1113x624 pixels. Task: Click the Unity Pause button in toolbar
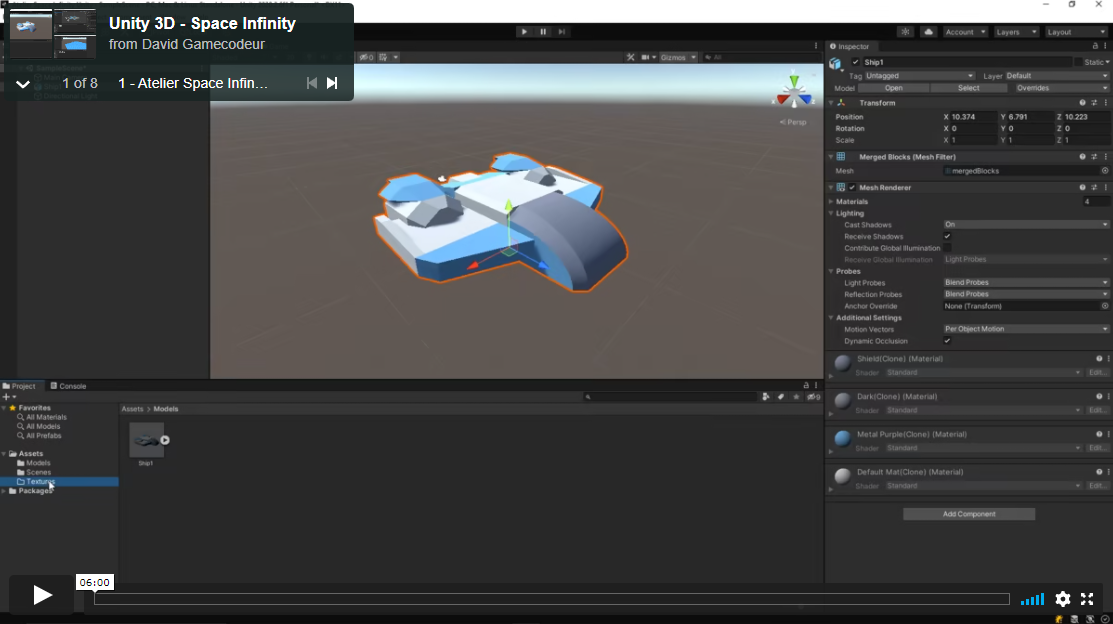click(544, 32)
